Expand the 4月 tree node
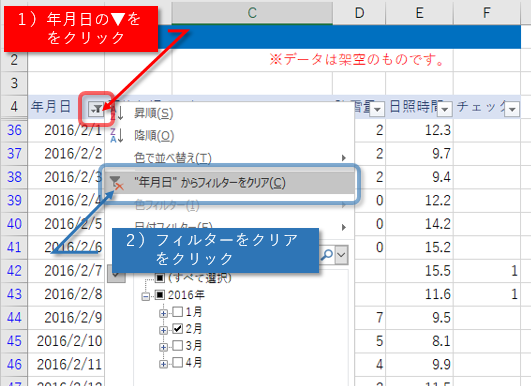Image resolution: width=531 pixels, height=386 pixels. point(163,364)
